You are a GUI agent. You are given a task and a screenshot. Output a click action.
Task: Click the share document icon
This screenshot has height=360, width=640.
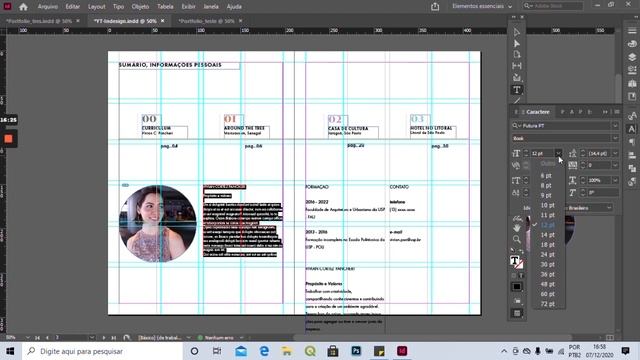point(435,7)
